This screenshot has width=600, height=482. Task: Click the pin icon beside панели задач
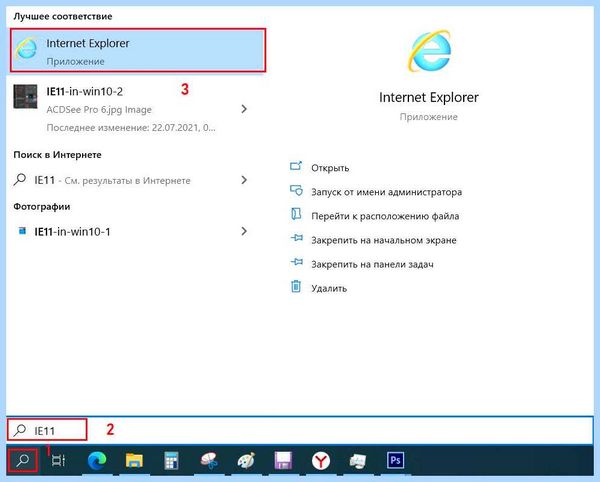[296, 262]
